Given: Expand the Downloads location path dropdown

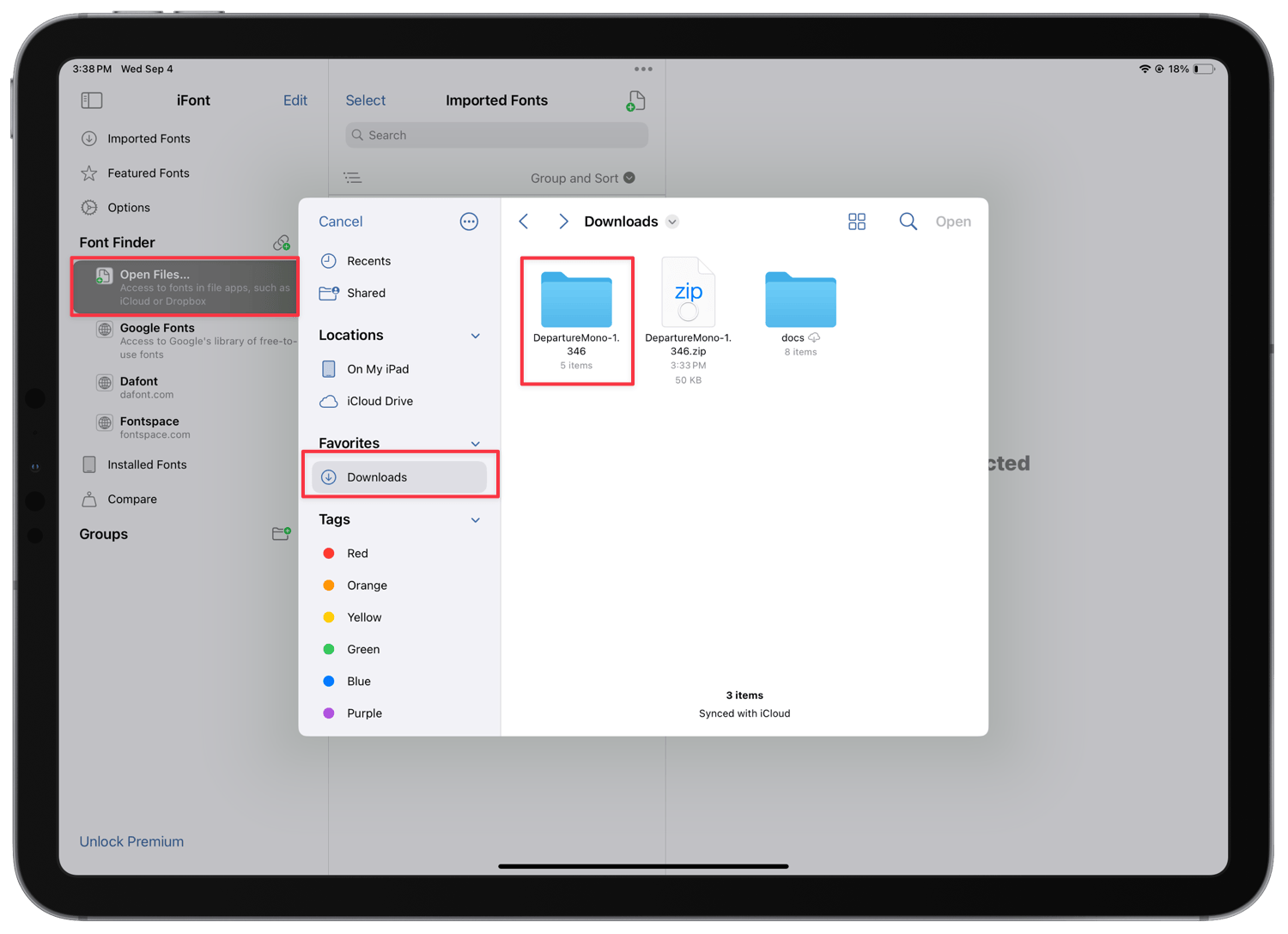Looking at the screenshot, I should [672, 221].
